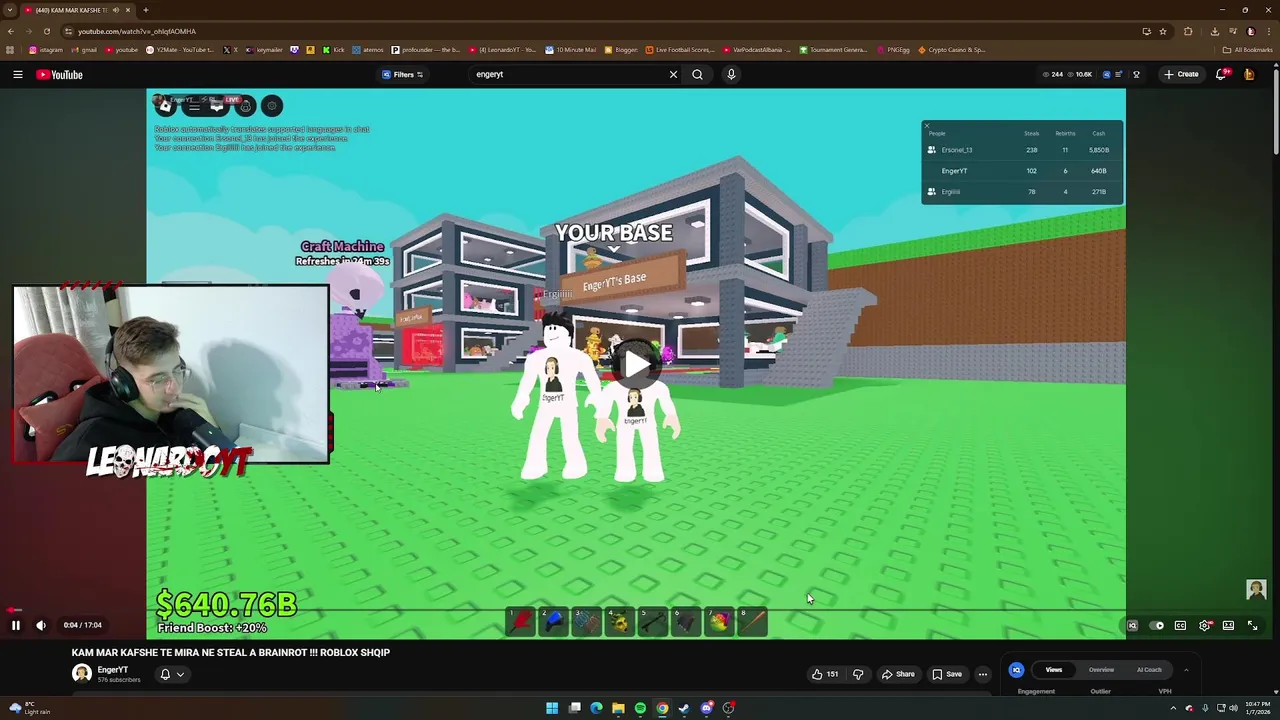This screenshot has width=1280, height=720.
Task: Dislike the video
Action: coord(858,674)
